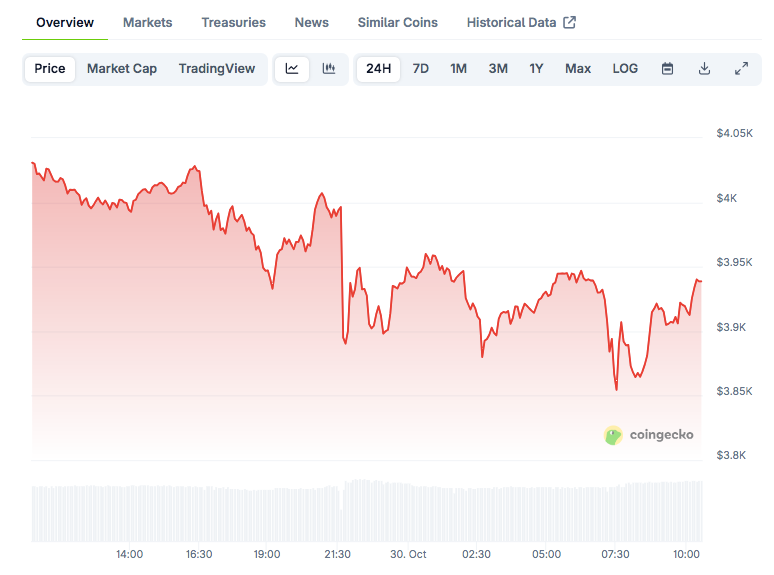This screenshot has height=575, width=774.
Task: Open the Historical Data link
Action: tap(512, 22)
